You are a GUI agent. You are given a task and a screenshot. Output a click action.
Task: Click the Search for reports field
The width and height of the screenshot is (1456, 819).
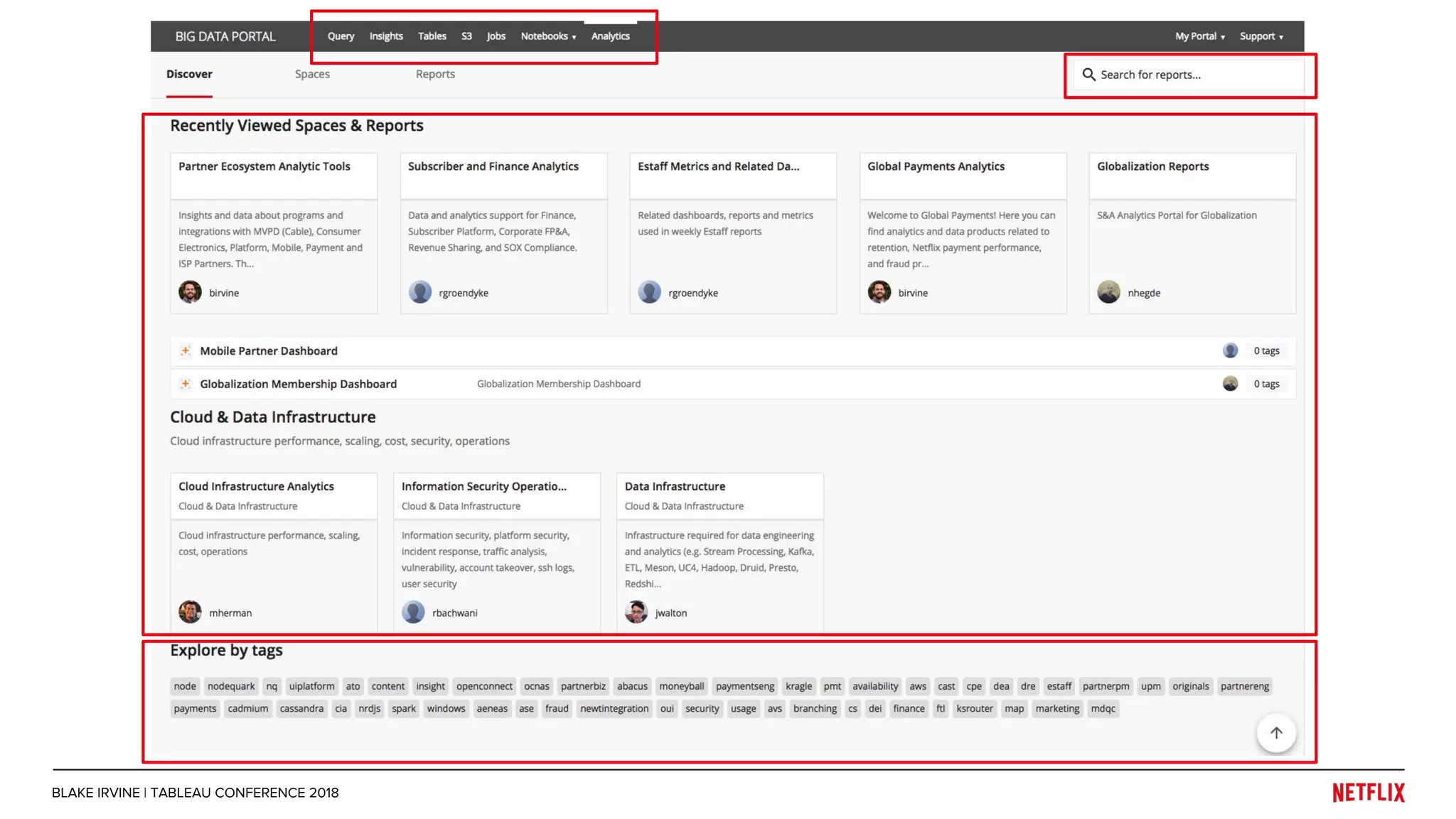[x=1194, y=75]
